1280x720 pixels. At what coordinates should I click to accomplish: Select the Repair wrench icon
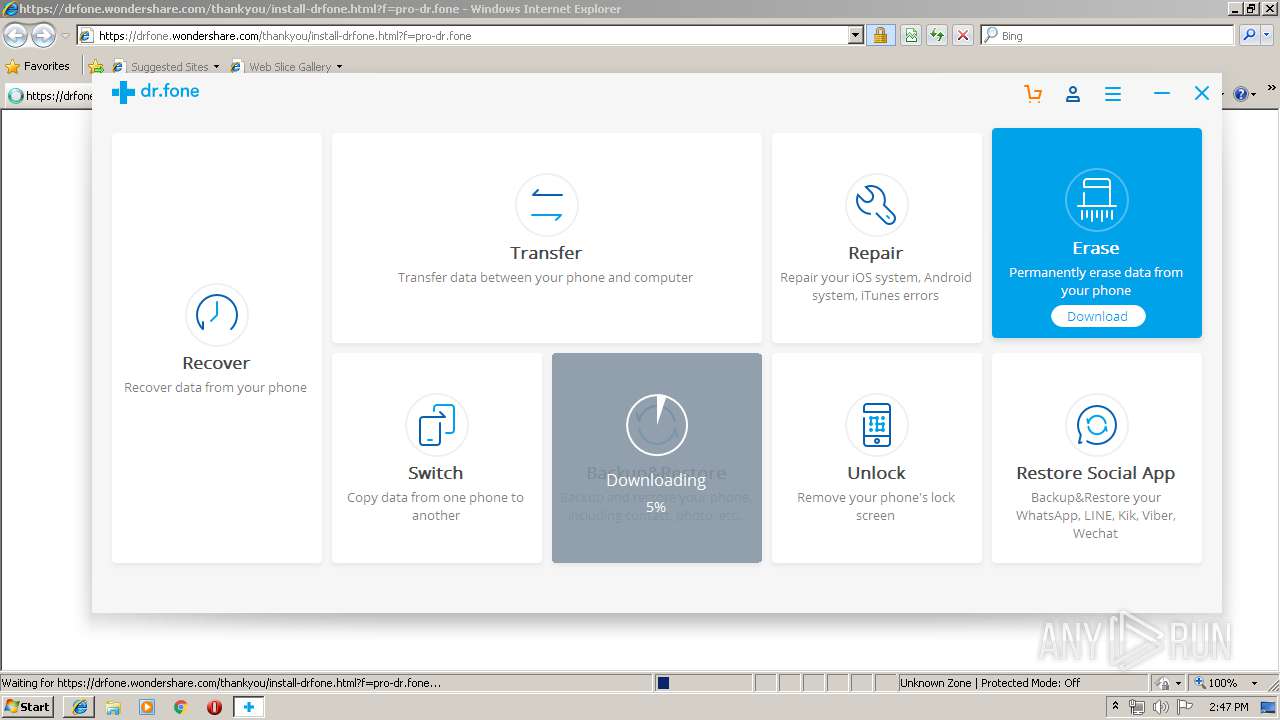click(x=877, y=204)
